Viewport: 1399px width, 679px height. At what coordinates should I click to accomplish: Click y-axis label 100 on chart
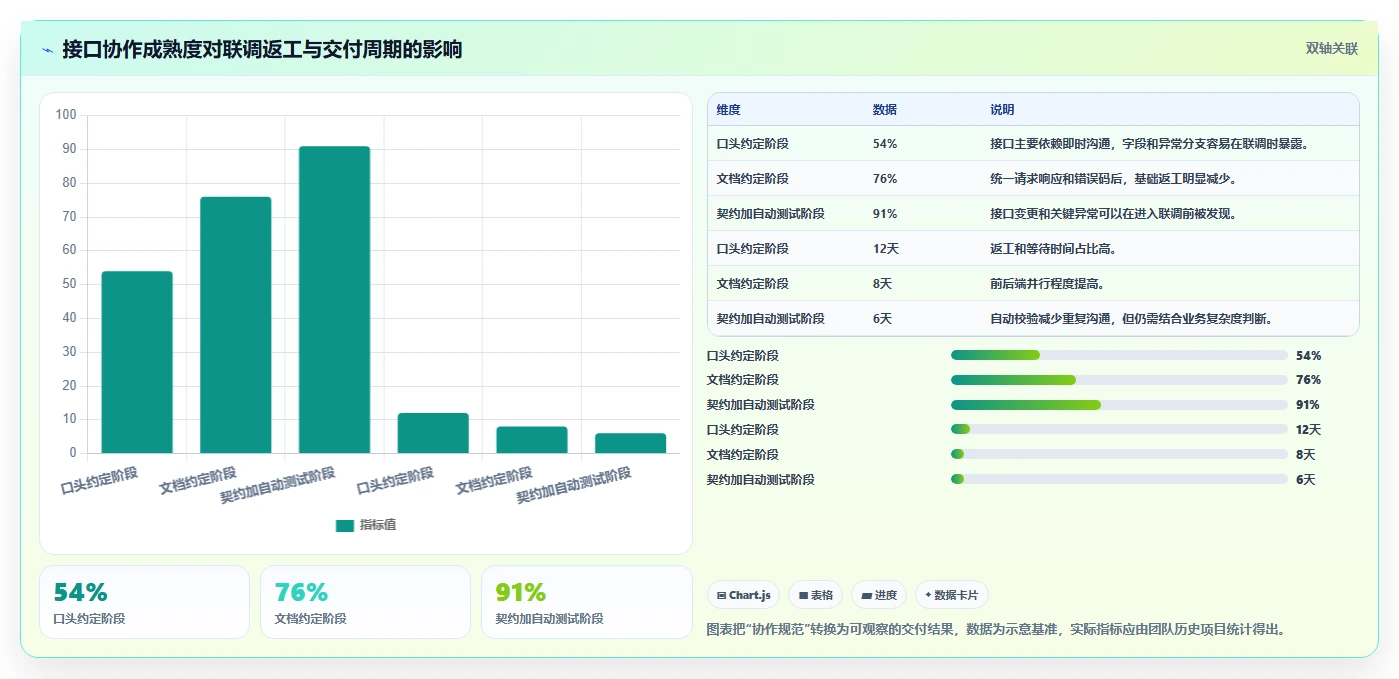[x=66, y=115]
